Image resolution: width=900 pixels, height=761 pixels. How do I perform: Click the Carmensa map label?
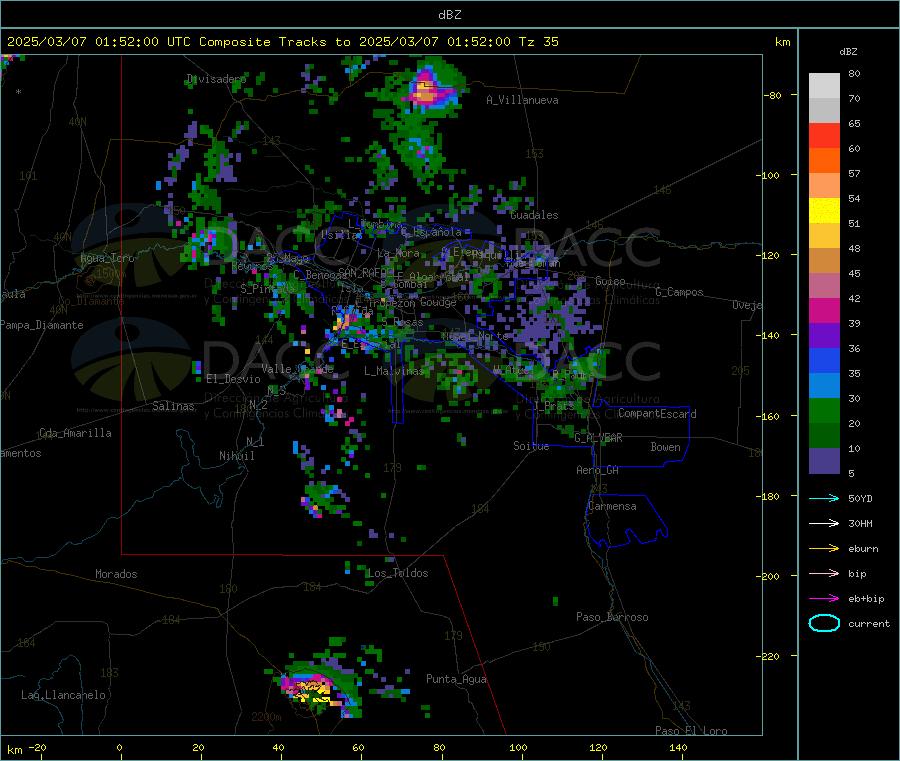(x=612, y=506)
